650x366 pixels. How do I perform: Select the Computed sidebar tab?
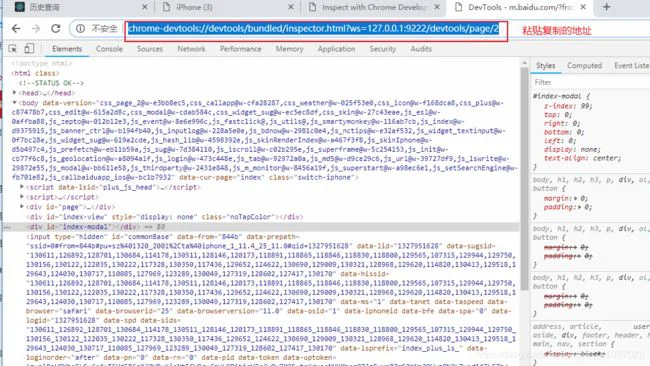[584, 65]
